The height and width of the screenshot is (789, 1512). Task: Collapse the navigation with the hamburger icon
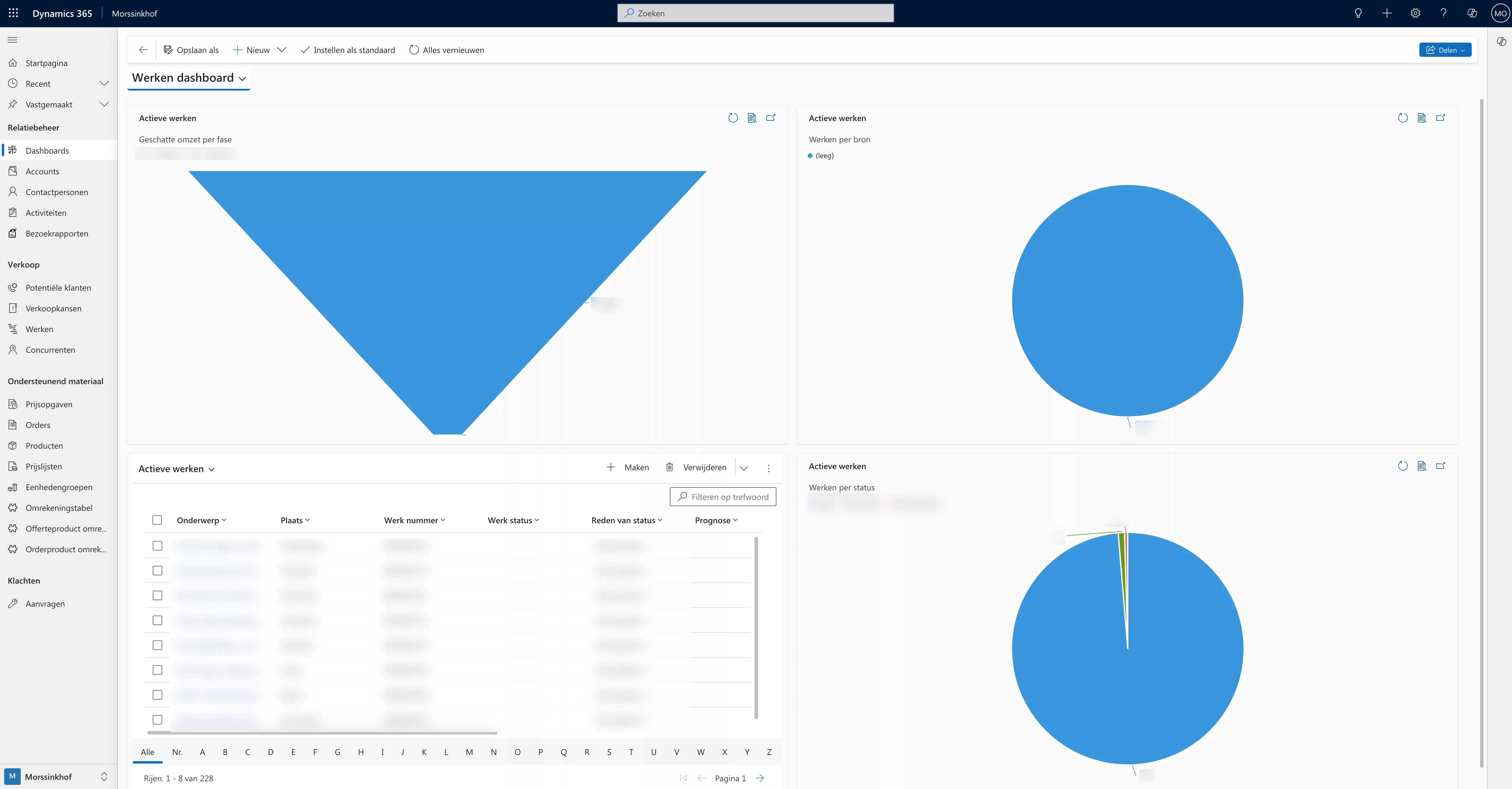pos(12,39)
